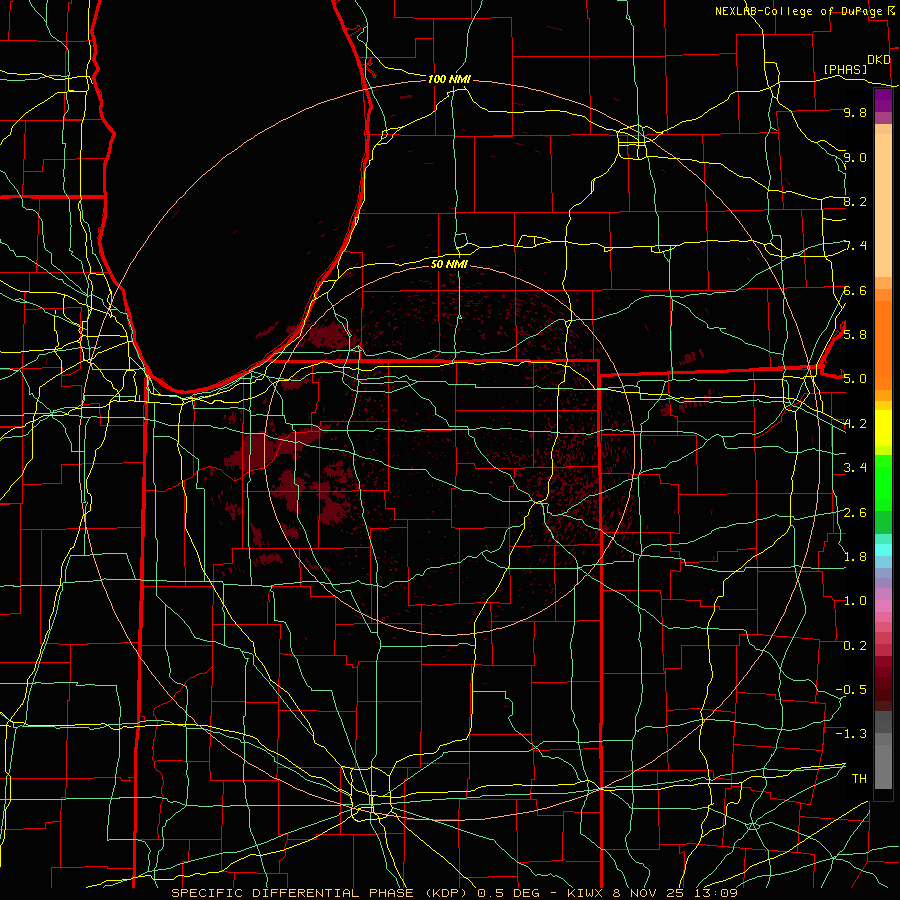
Task: Click the DKD label above the color scale
Action: 879,60
